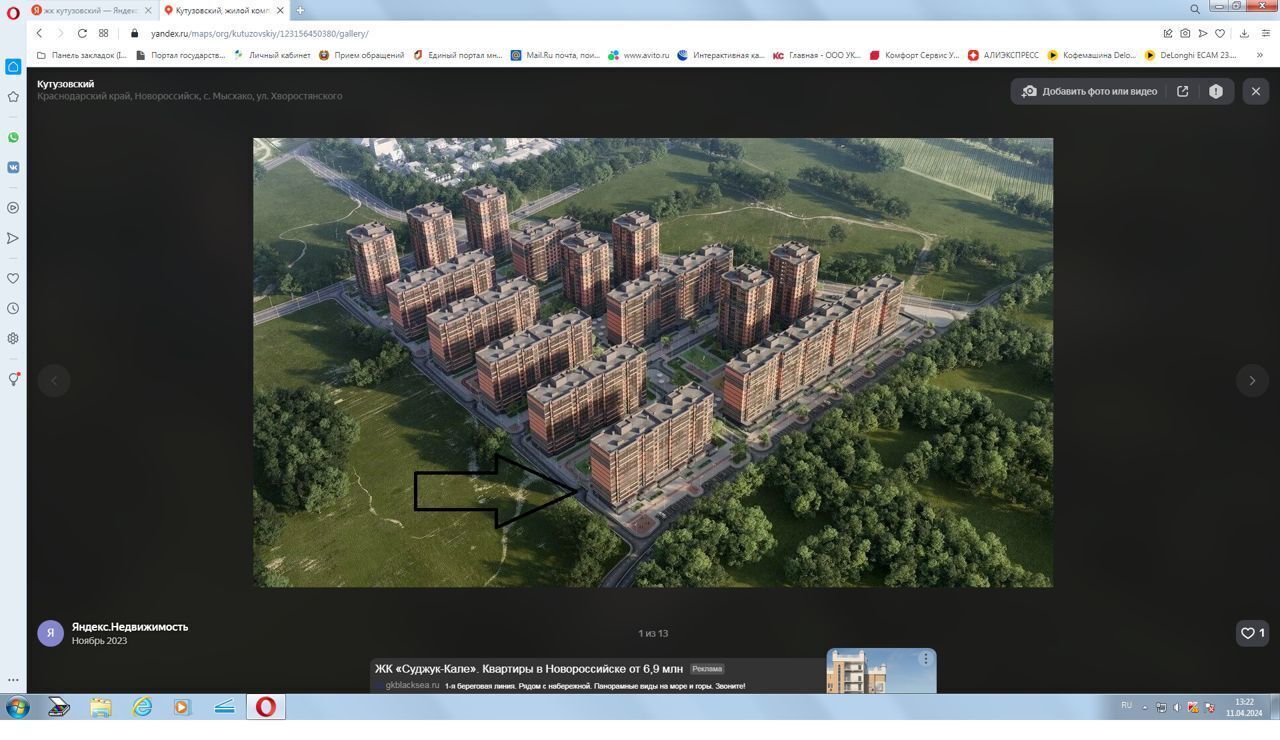Open the downloads icon in the toolbar
This screenshot has height=740, width=1280.
(x=1244, y=33)
